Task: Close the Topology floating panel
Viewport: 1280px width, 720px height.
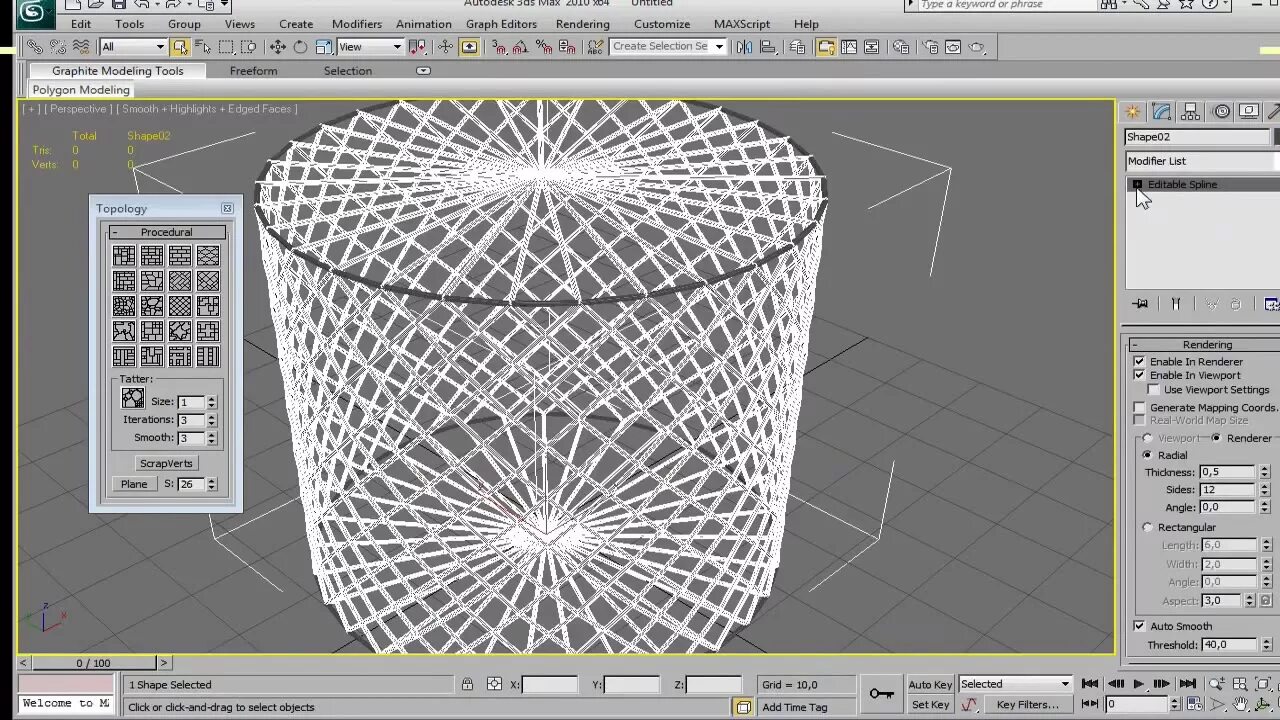Action: (x=227, y=208)
